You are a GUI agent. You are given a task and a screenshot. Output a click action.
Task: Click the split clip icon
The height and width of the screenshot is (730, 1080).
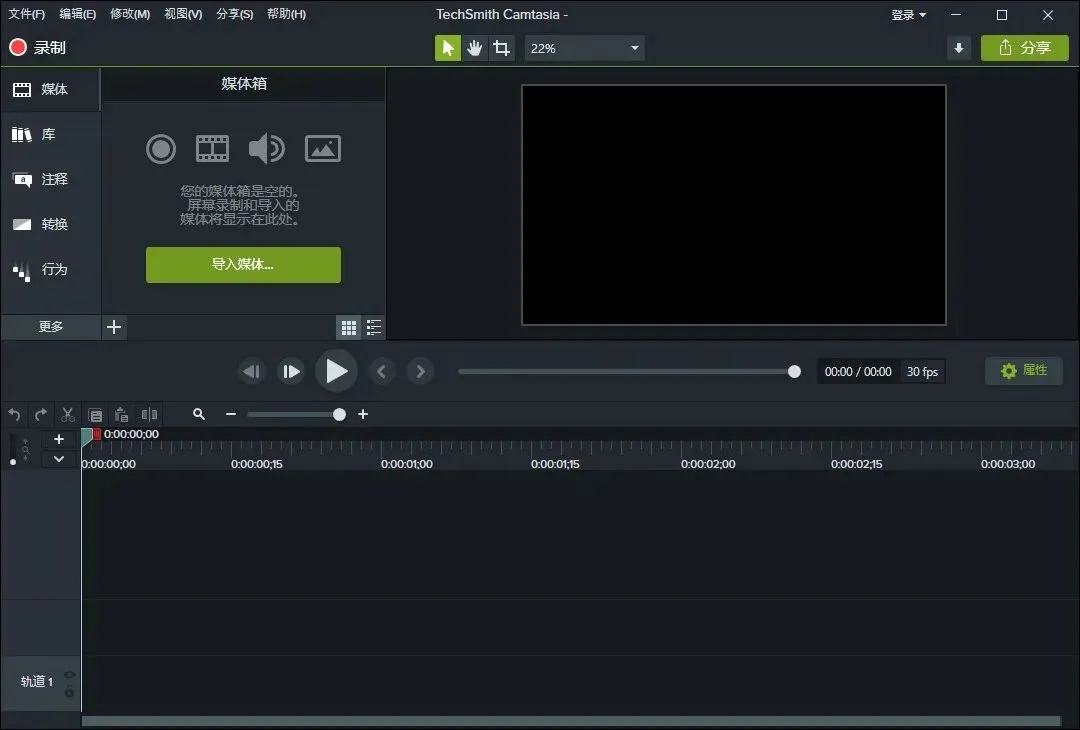[x=149, y=415]
